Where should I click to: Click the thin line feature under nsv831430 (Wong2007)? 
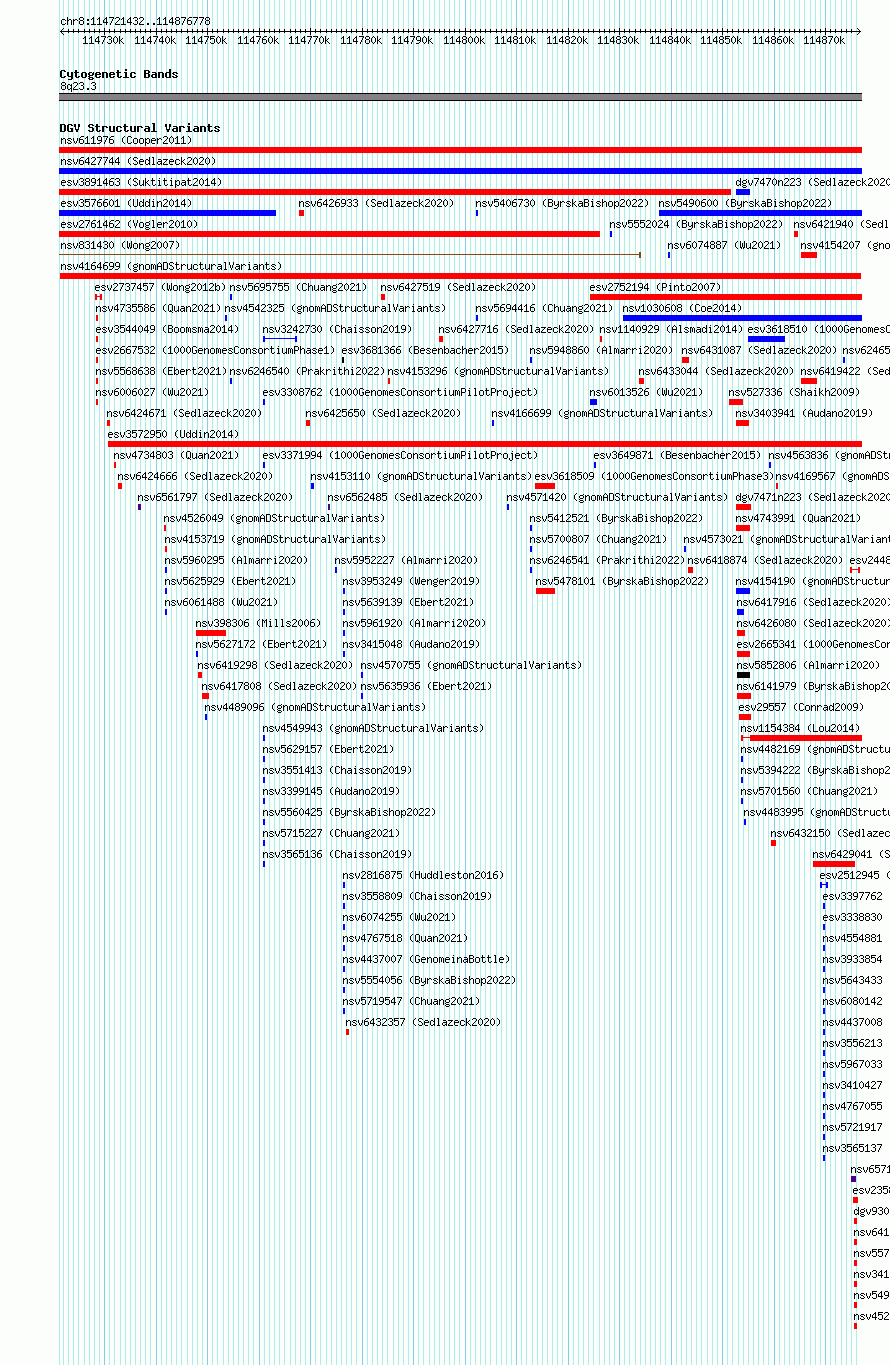(350, 255)
